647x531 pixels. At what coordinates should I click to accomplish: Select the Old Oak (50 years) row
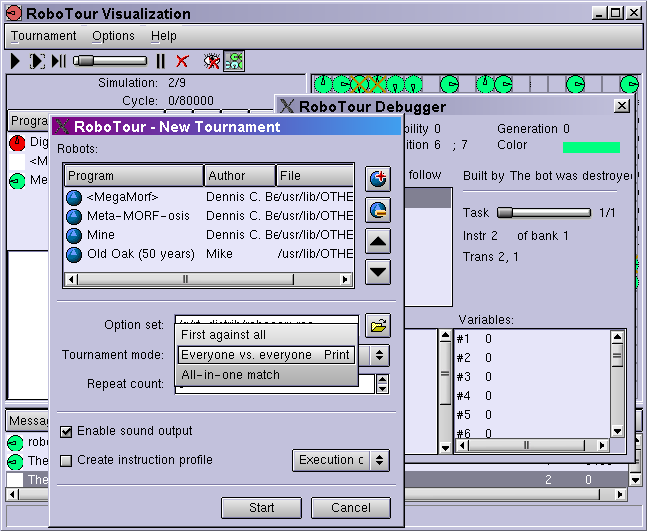tap(209, 254)
